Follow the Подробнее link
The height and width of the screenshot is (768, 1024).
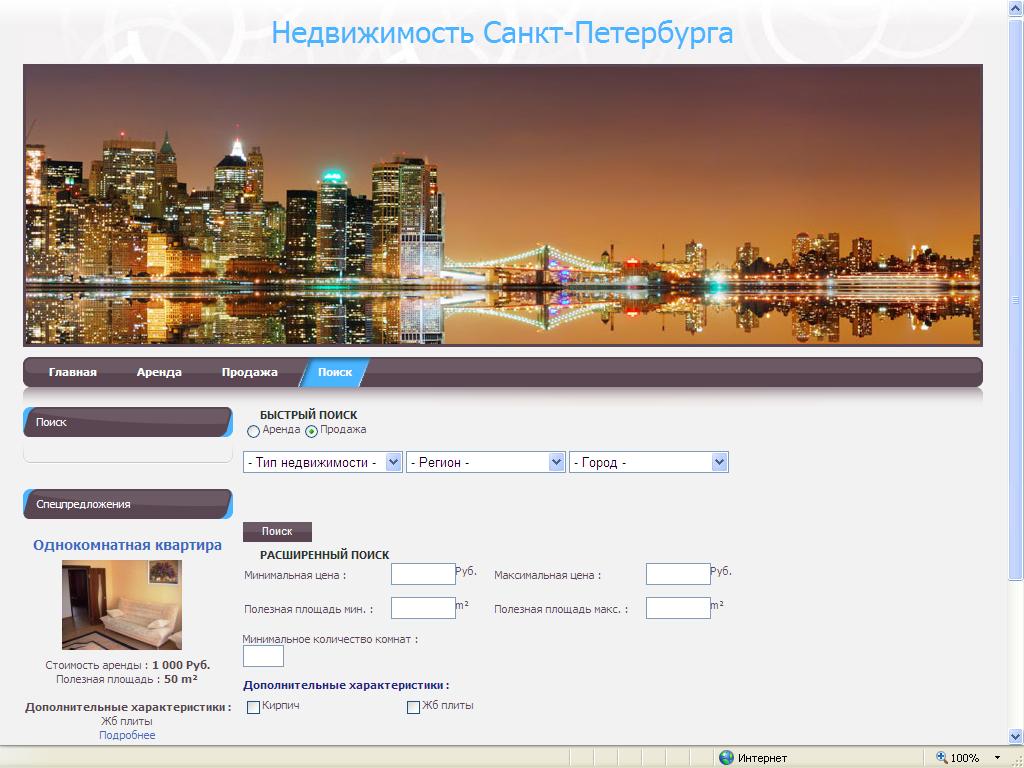coord(127,735)
